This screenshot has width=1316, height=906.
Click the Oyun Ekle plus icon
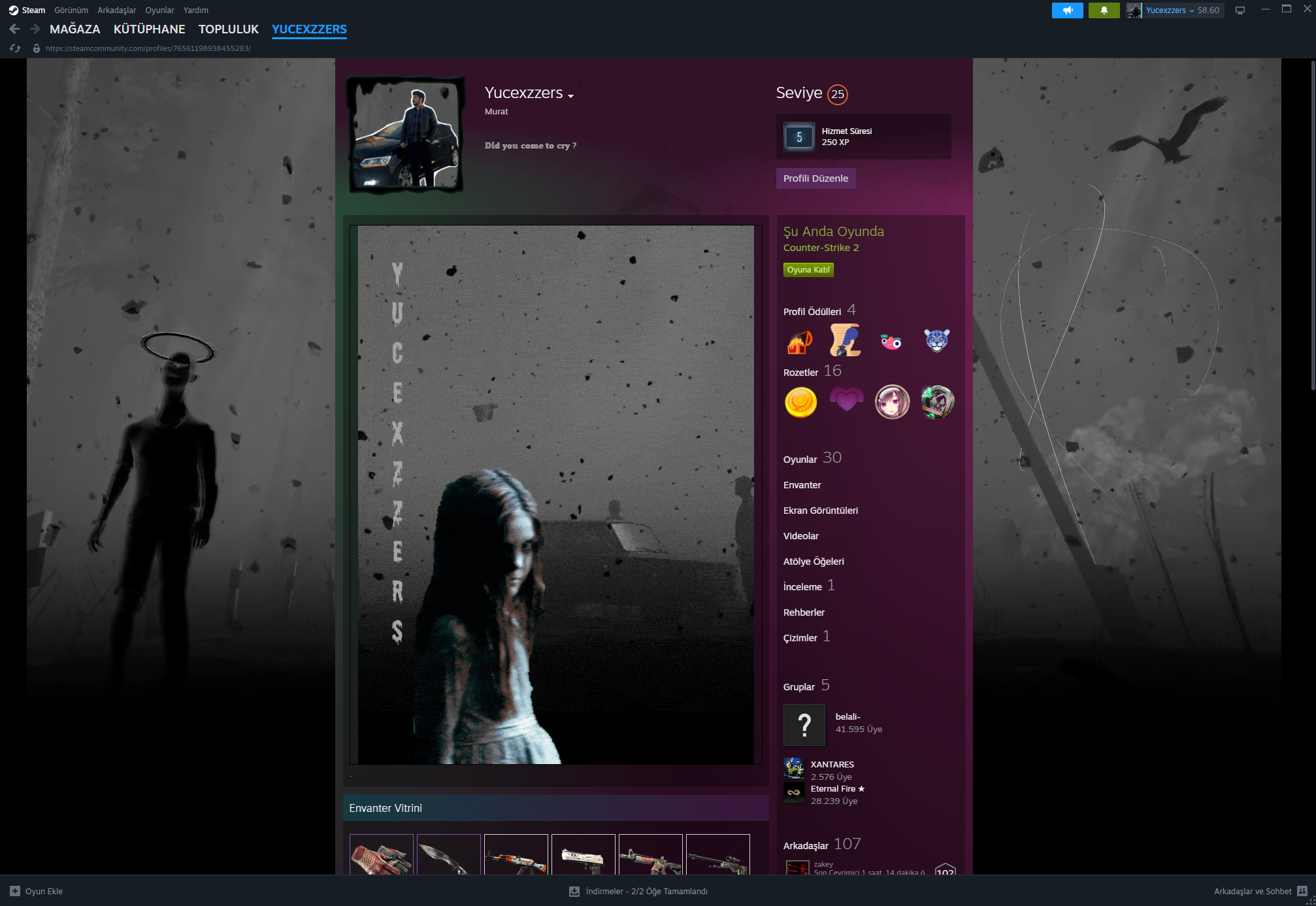pos(15,891)
